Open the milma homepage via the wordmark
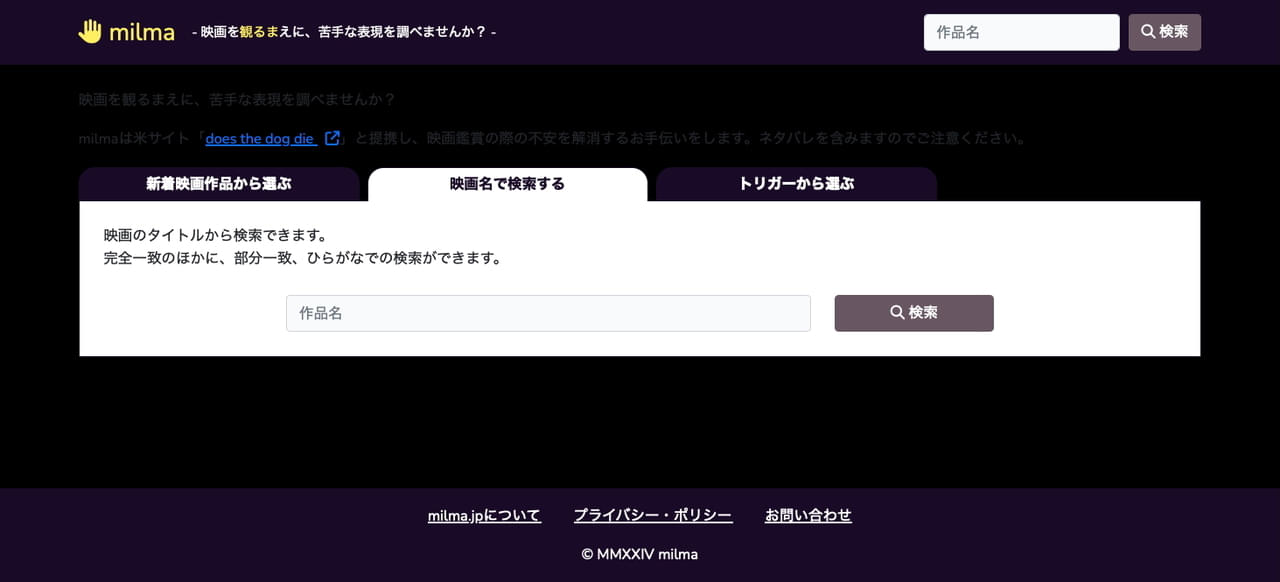The image size is (1280, 582). click(138, 31)
